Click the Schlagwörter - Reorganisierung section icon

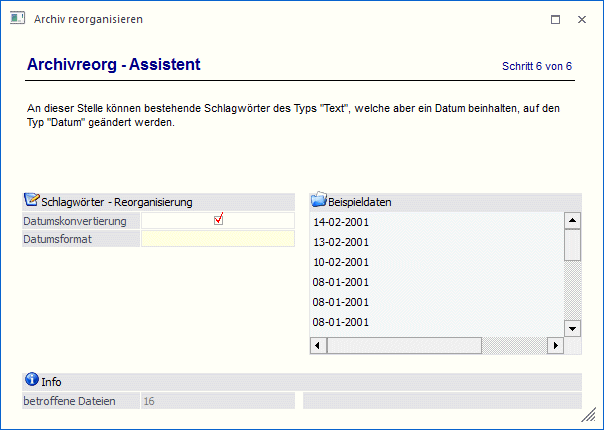point(31,201)
